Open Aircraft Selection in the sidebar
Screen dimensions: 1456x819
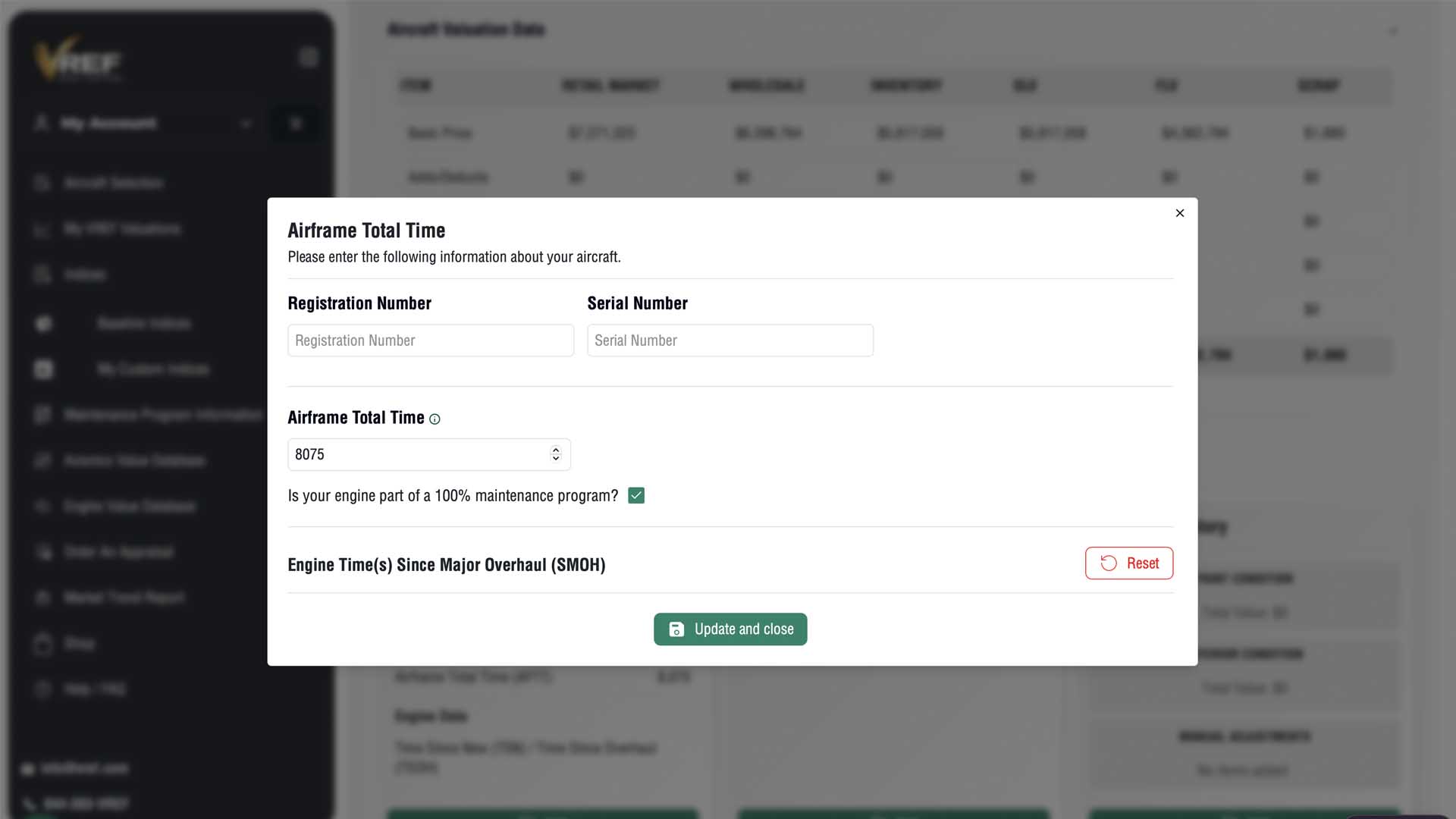pyautogui.click(x=114, y=183)
